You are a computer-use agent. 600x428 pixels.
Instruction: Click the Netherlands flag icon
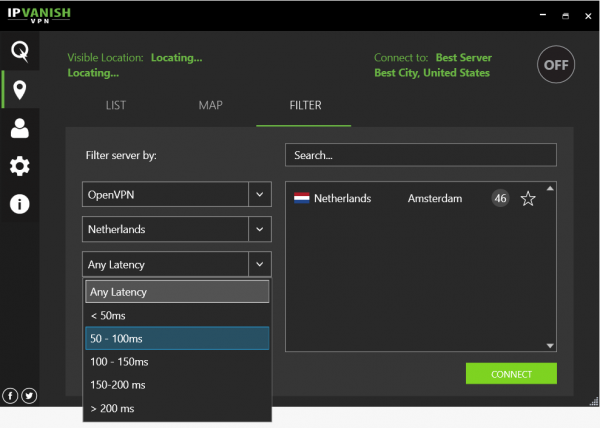coord(302,198)
